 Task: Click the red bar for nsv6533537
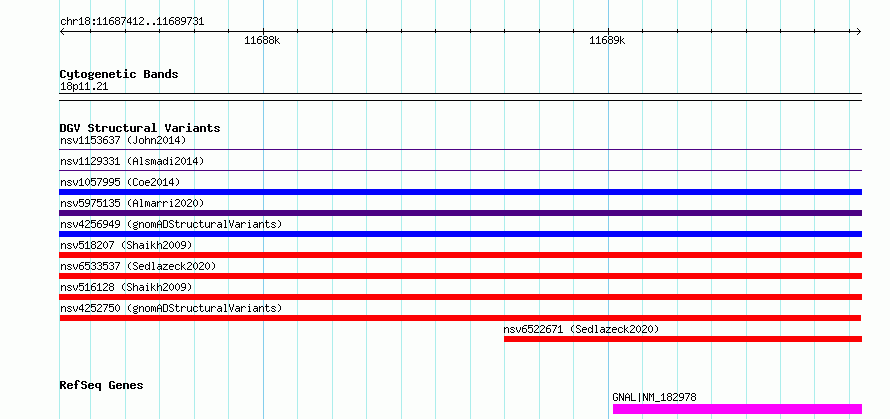[x=461, y=276]
